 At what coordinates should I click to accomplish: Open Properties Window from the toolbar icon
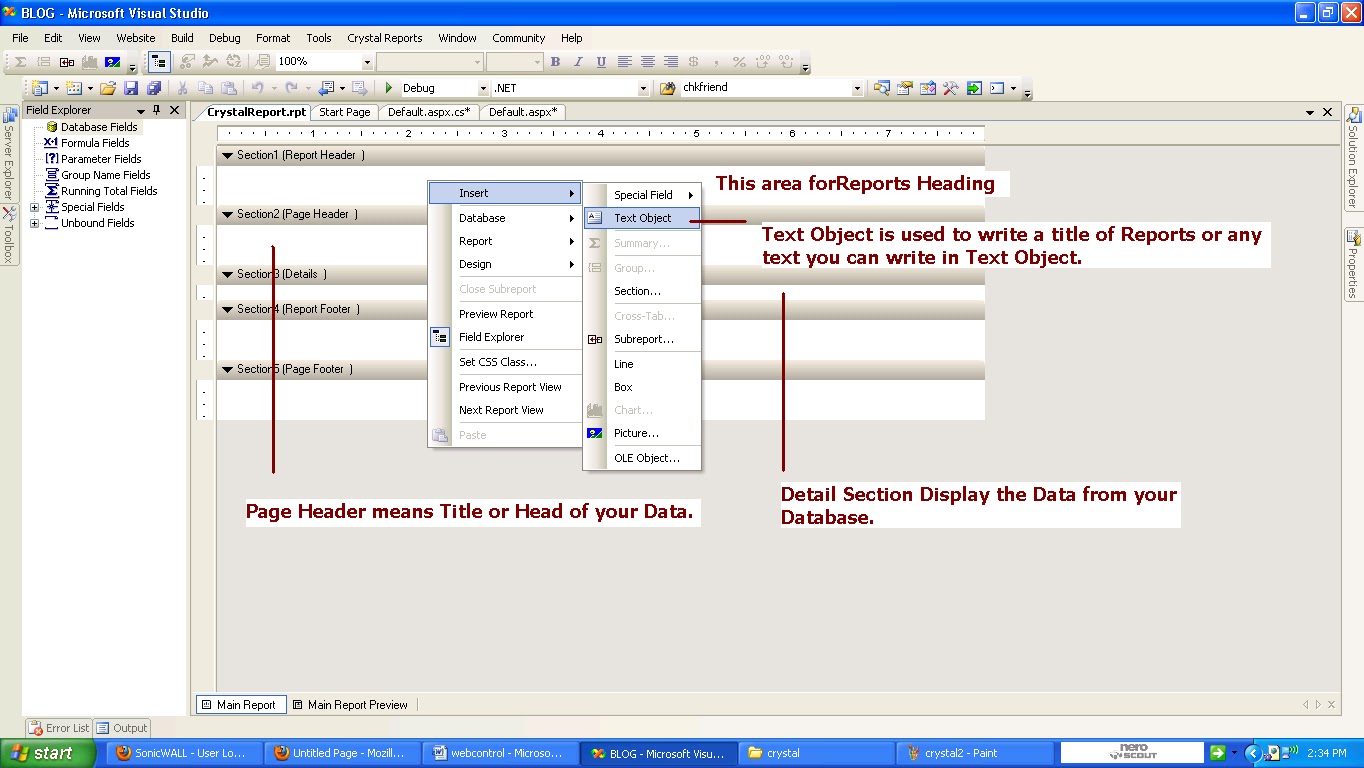coord(905,88)
